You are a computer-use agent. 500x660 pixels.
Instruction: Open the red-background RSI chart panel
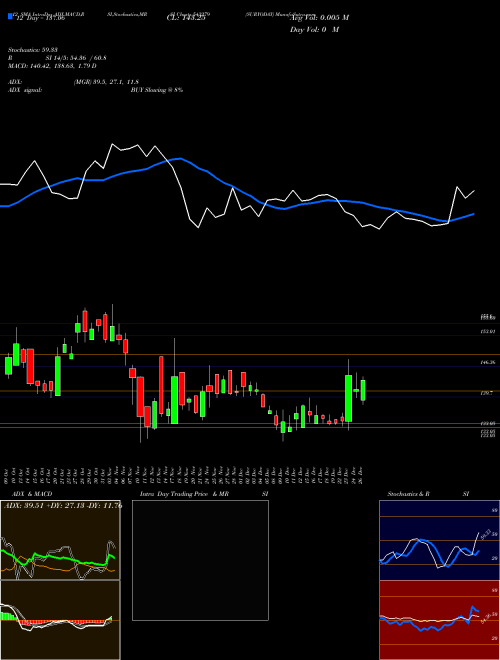pos(439,620)
